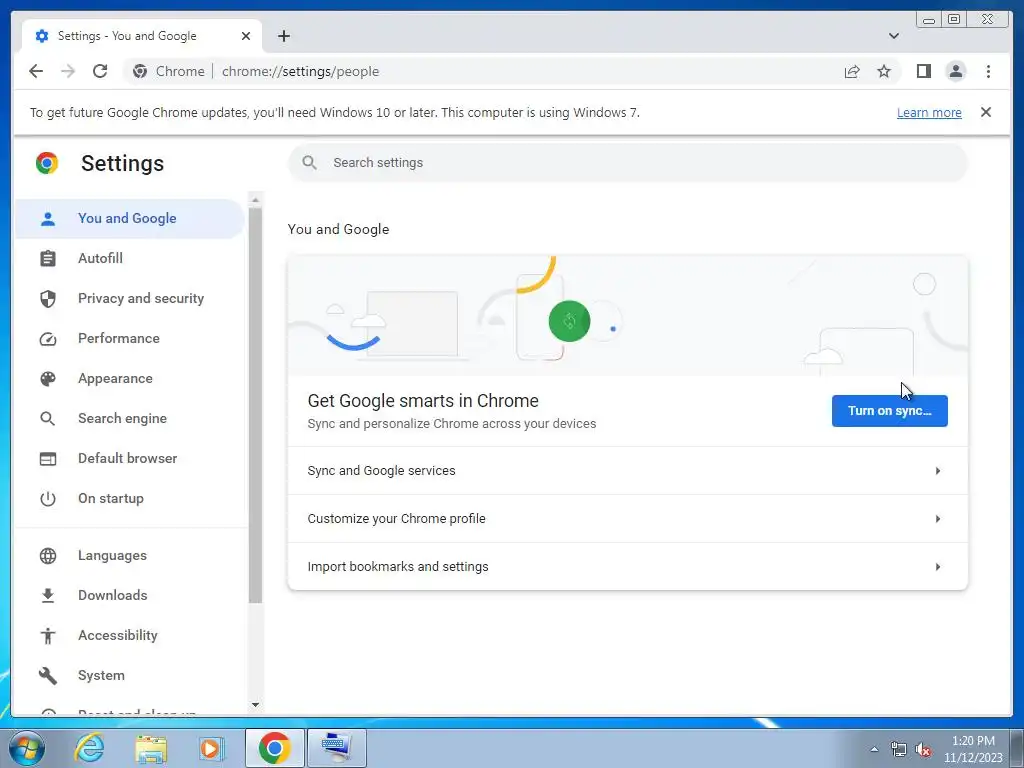Viewport: 1024px width, 768px height.
Task: Expand Sync and Google services
Action: [x=628, y=471]
